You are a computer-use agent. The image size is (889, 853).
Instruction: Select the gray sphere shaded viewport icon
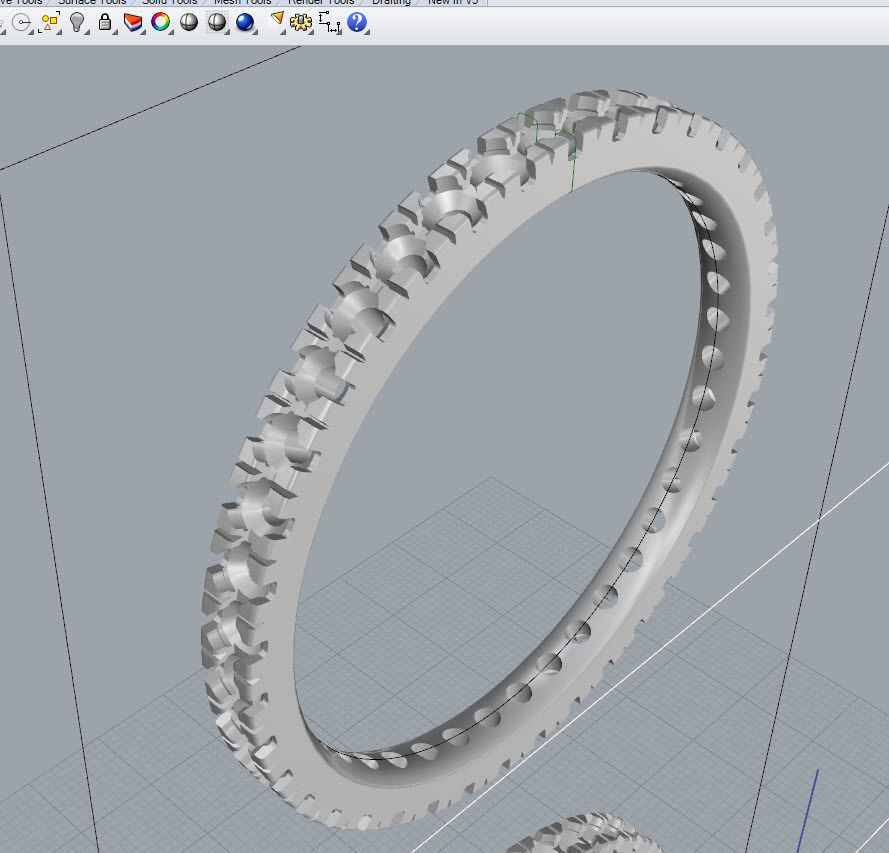[189, 22]
